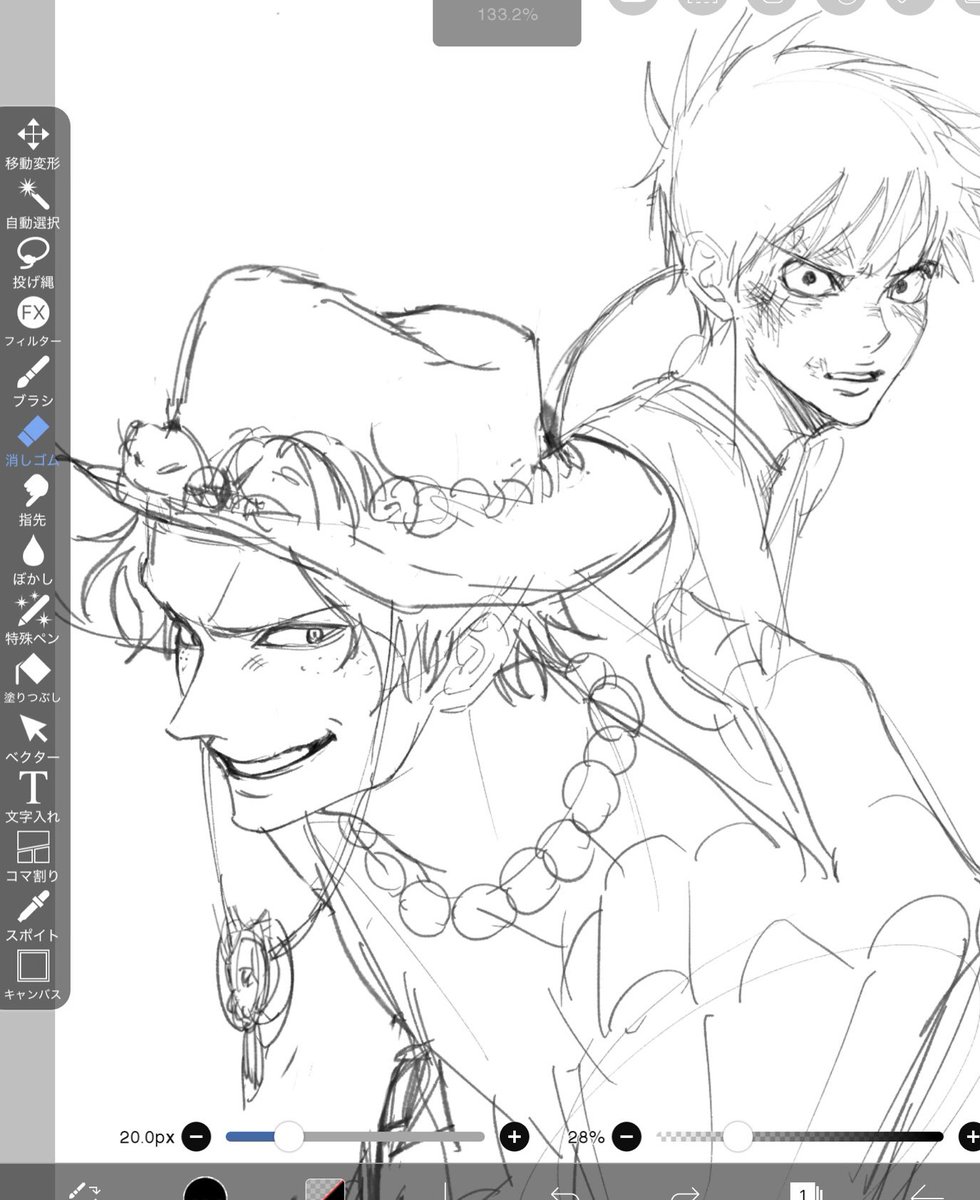Image resolution: width=980 pixels, height=1200 pixels.
Task: Select the Magic Wand (自動選択) tool
Action: (33, 204)
